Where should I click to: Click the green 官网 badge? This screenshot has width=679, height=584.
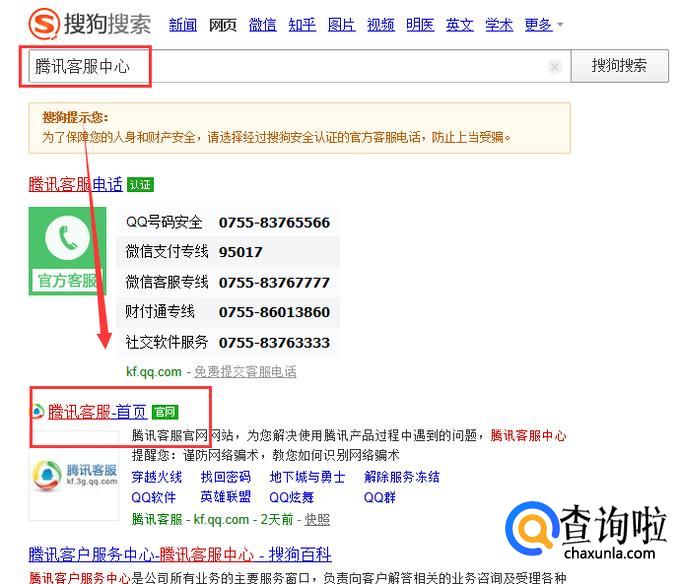pyautogui.click(x=165, y=412)
